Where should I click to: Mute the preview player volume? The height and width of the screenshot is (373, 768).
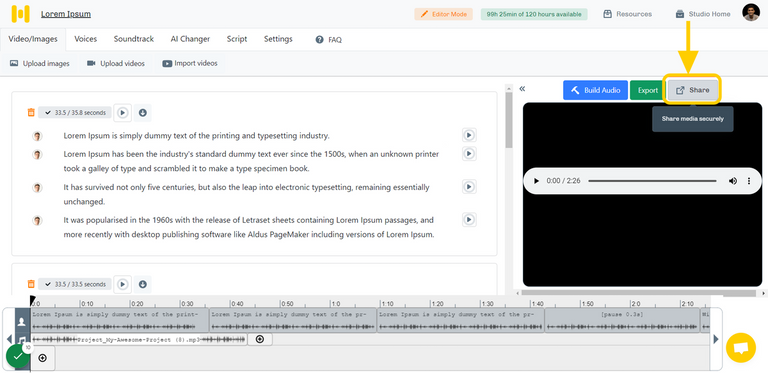[x=733, y=181]
